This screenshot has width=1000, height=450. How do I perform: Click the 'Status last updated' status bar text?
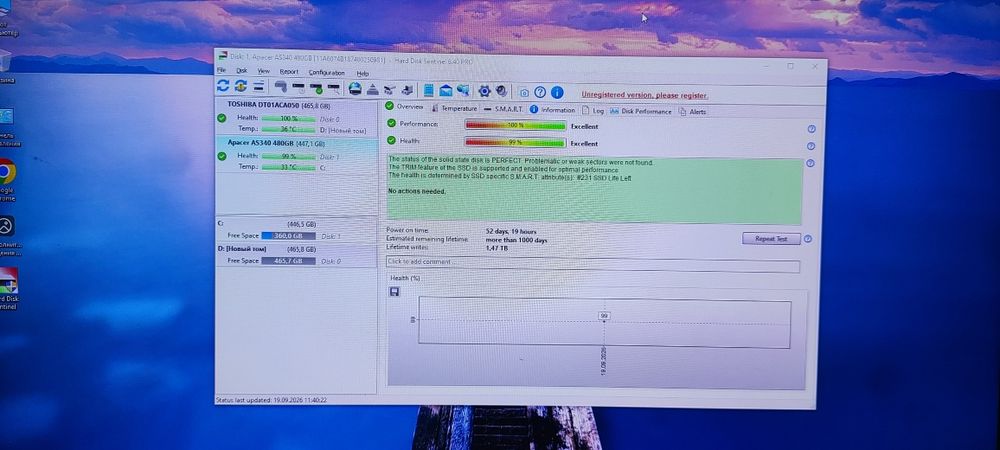(x=272, y=400)
